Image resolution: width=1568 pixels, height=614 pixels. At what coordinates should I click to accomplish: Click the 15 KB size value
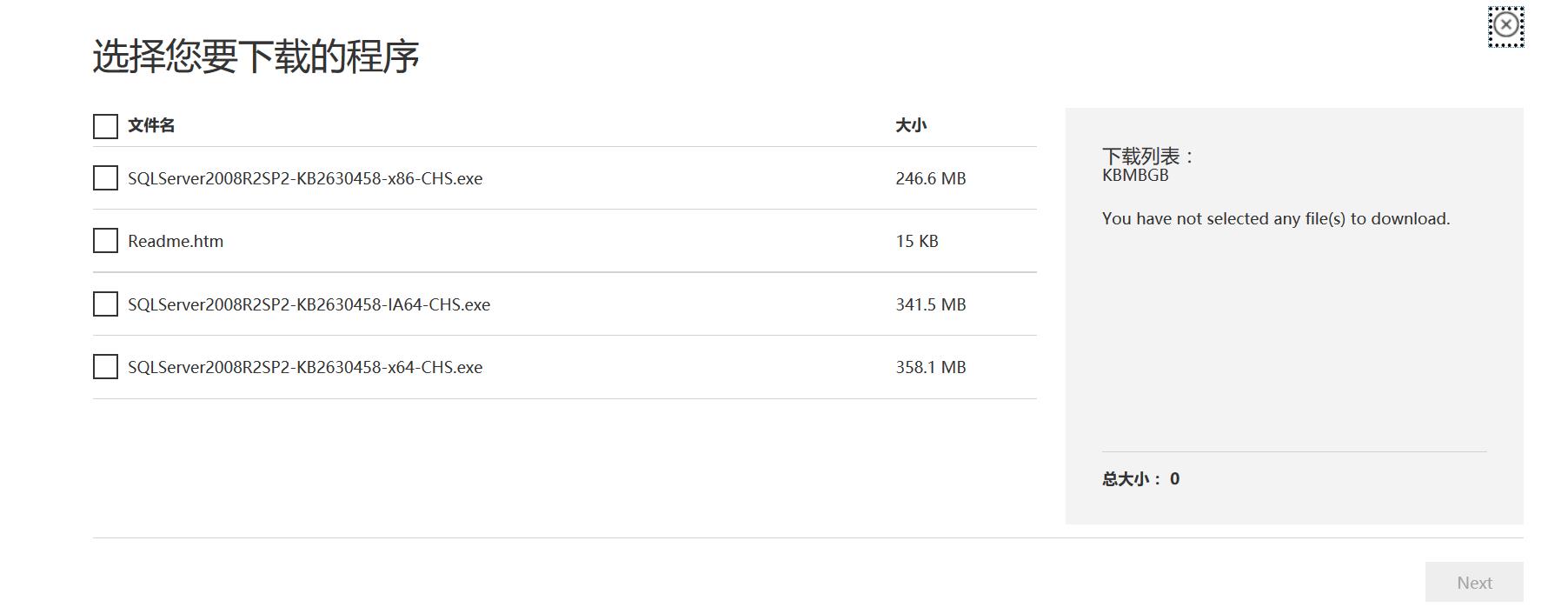tap(917, 241)
